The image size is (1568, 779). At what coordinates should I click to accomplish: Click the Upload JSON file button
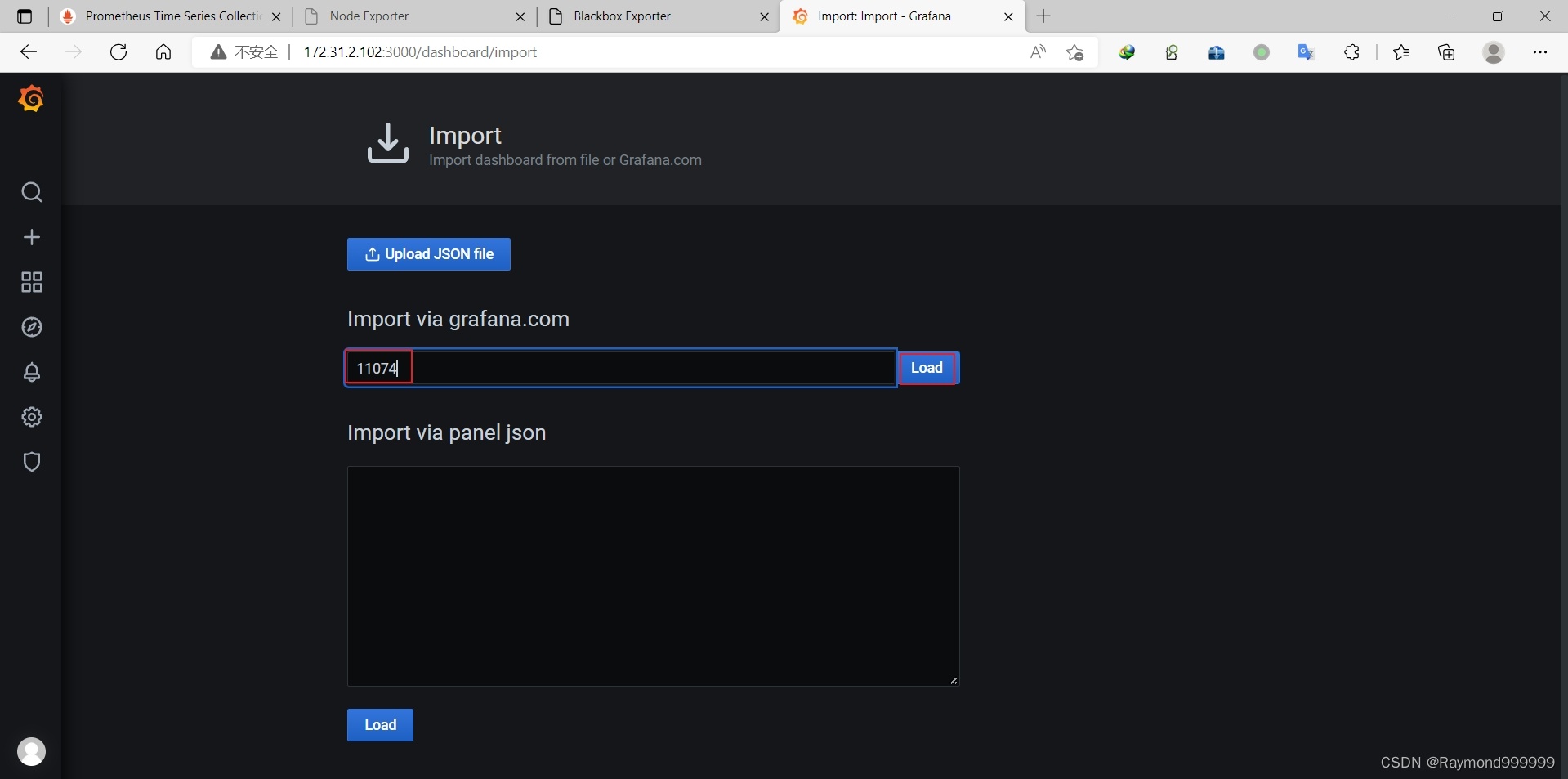[x=429, y=254]
